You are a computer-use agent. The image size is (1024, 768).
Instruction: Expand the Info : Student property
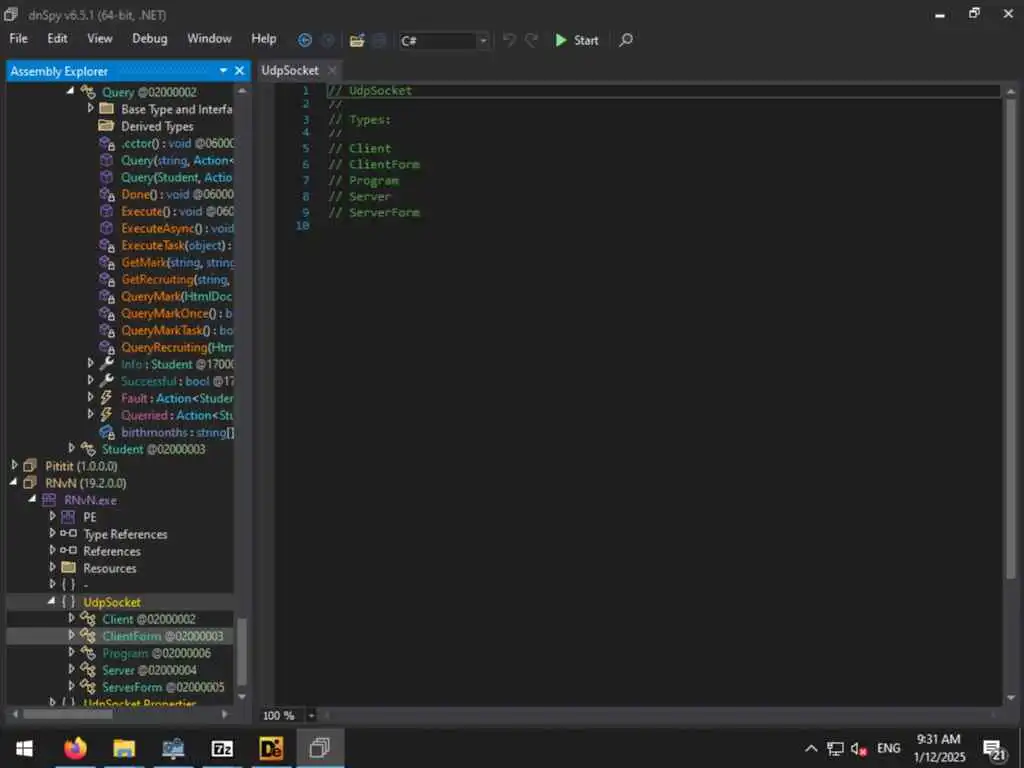tap(91, 363)
